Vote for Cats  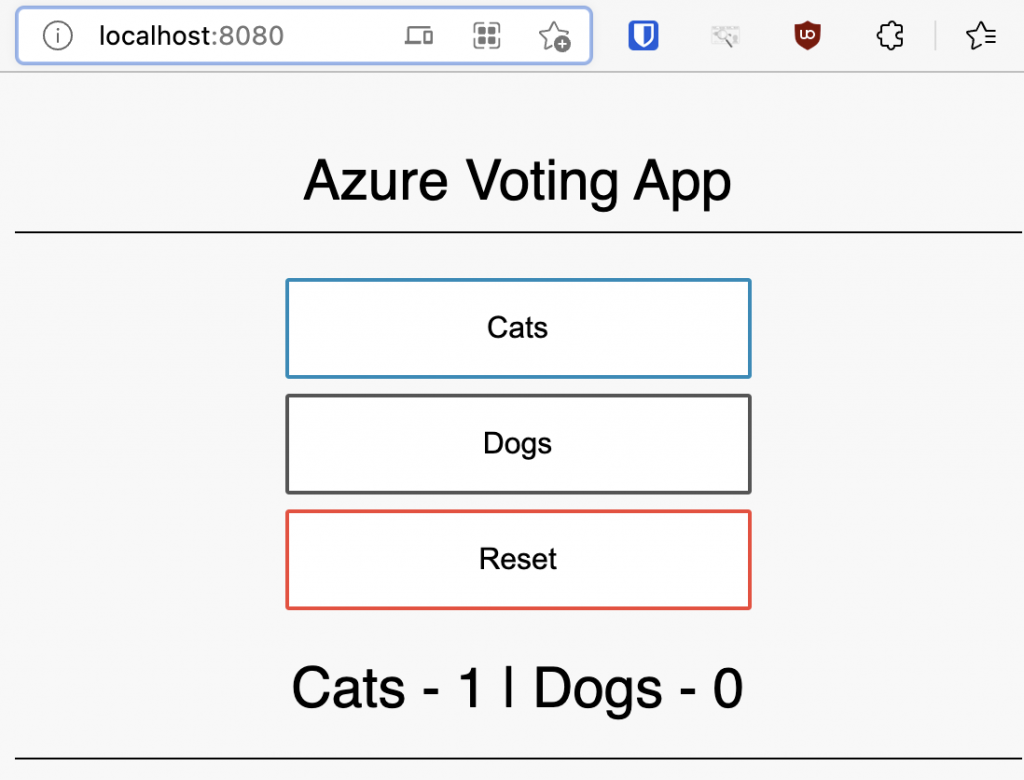coord(518,328)
